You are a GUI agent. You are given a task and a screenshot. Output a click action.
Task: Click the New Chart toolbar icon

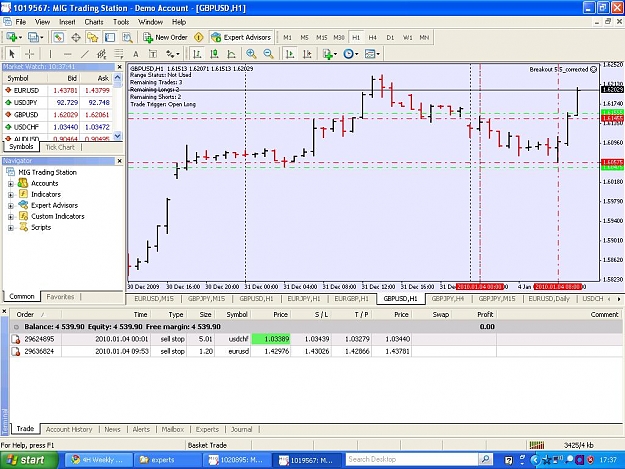[14, 37]
